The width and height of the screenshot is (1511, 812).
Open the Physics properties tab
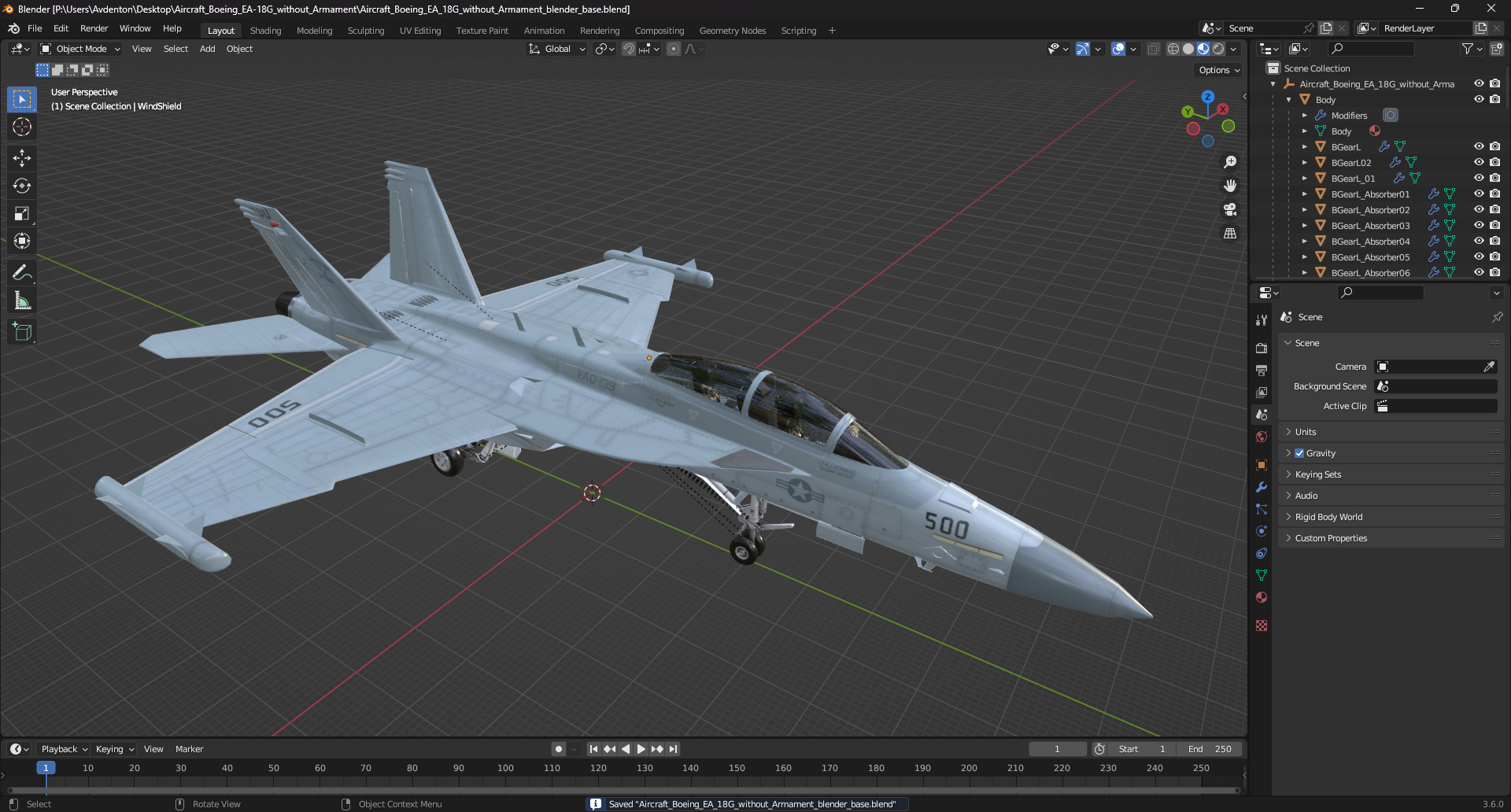point(1262,531)
